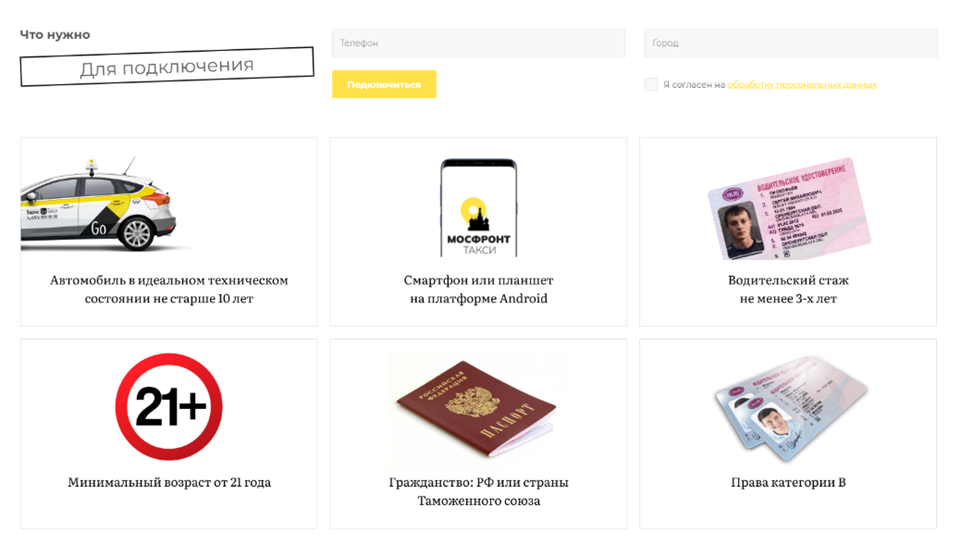This screenshot has width=974, height=544.
Task: Click the Russian passport image
Action: (477, 408)
